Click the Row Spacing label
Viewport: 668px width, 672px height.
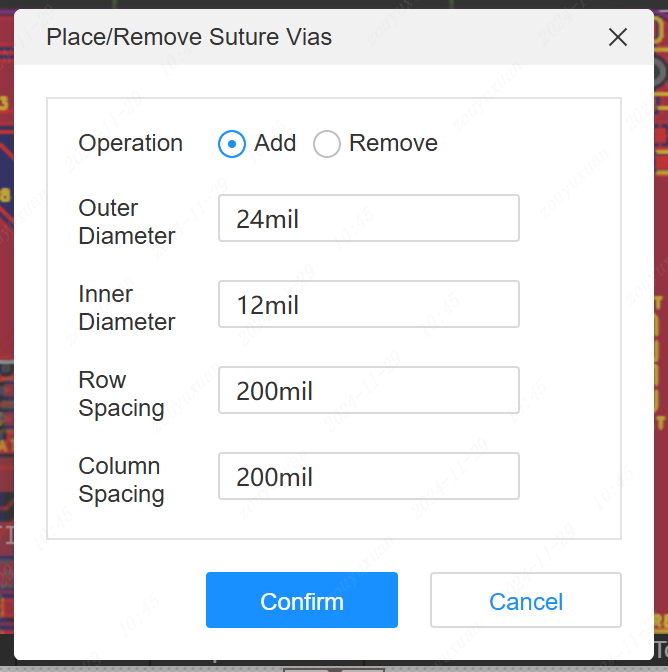[121, 394]
